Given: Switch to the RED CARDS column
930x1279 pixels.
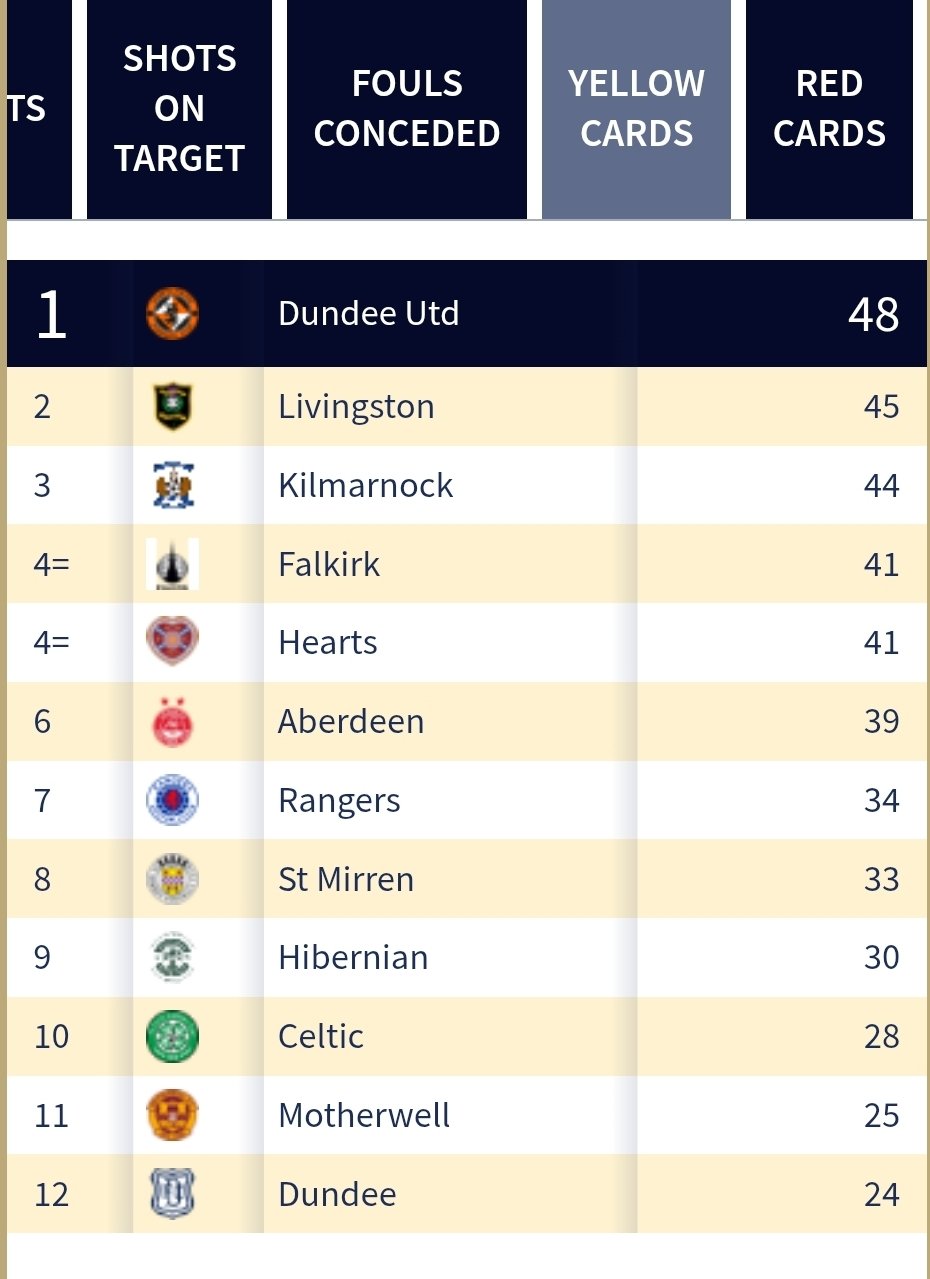Looking at the screenshot, I should coord(828,108).
